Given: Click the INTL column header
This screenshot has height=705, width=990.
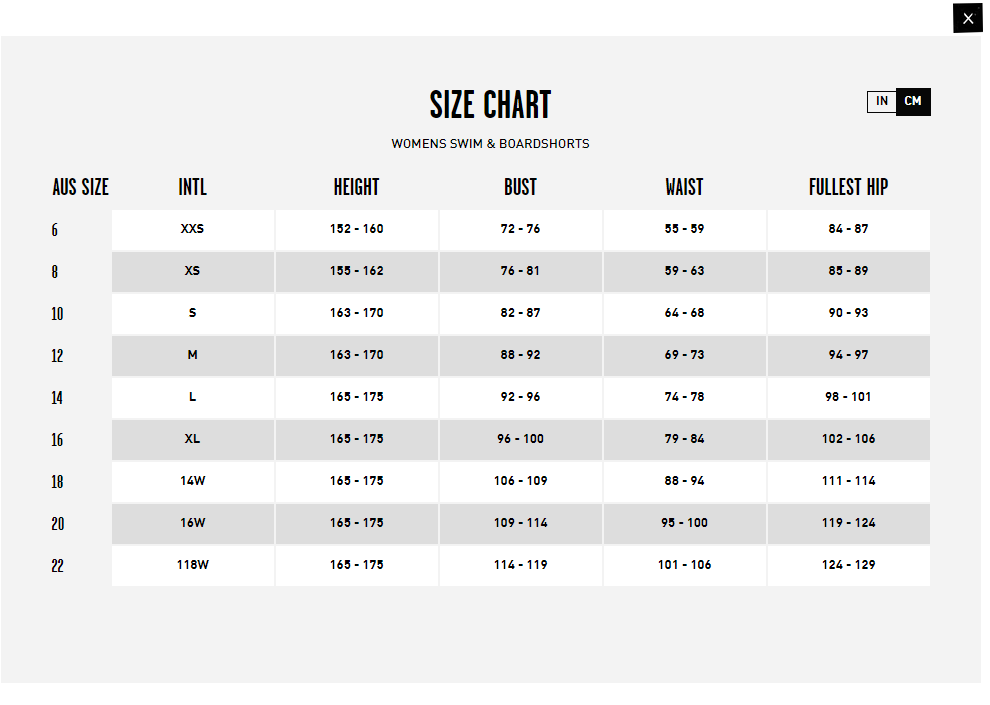Looking at the screenshot, I should (x=193, y=187).
